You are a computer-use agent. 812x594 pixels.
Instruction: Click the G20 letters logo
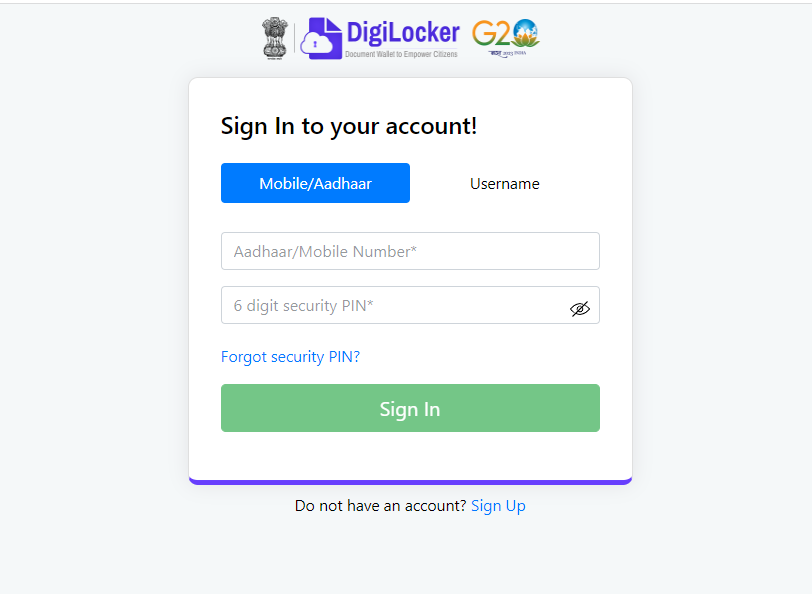coord(491,34)
